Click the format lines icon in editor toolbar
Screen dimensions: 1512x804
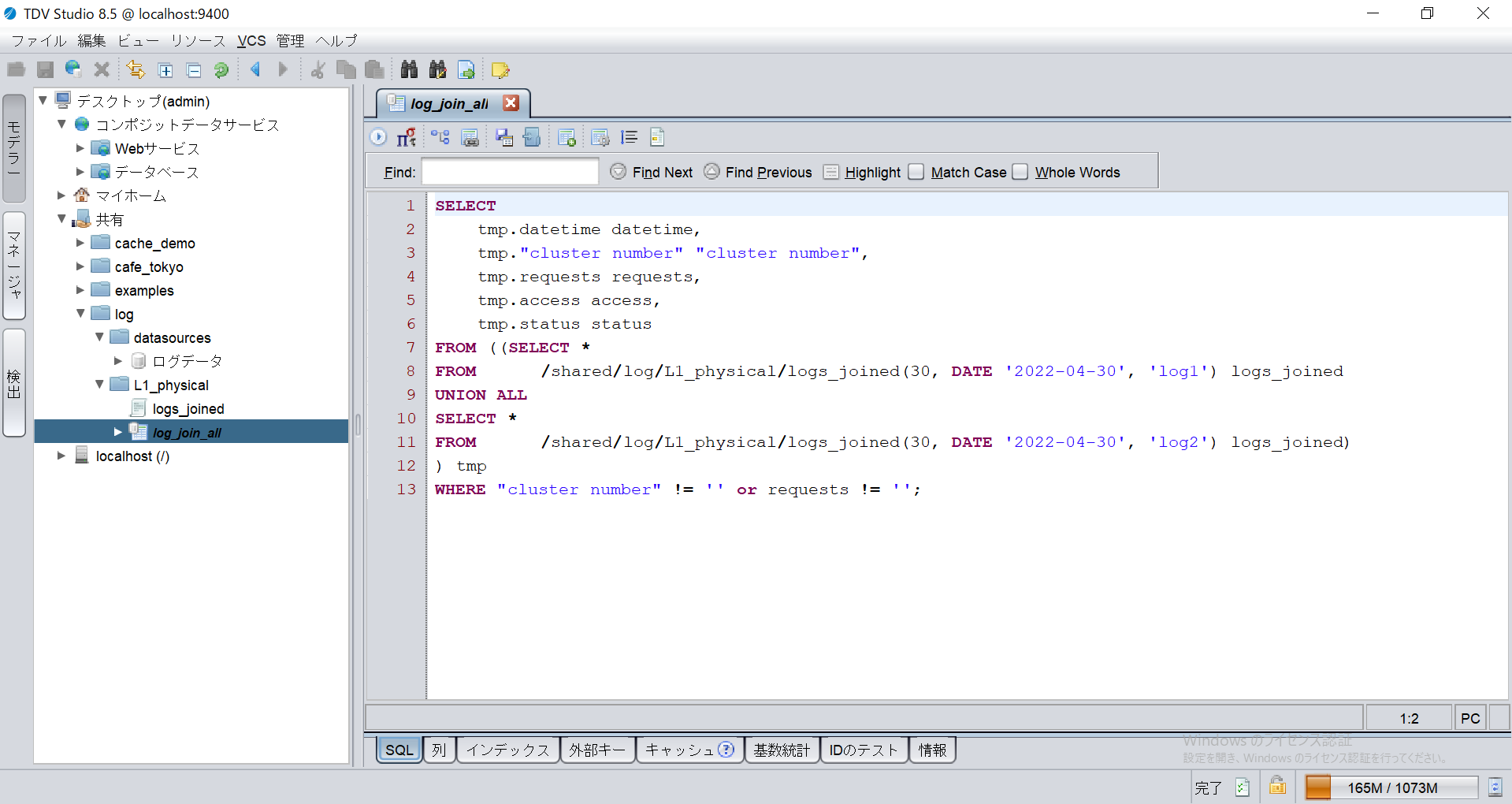(629, 137)
